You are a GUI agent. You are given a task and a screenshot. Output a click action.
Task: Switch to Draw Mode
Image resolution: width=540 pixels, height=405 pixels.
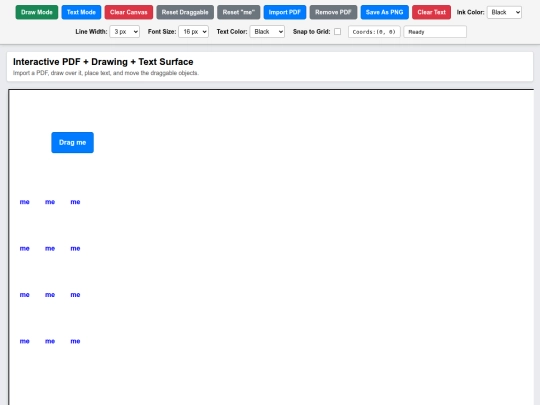point(37,12)
